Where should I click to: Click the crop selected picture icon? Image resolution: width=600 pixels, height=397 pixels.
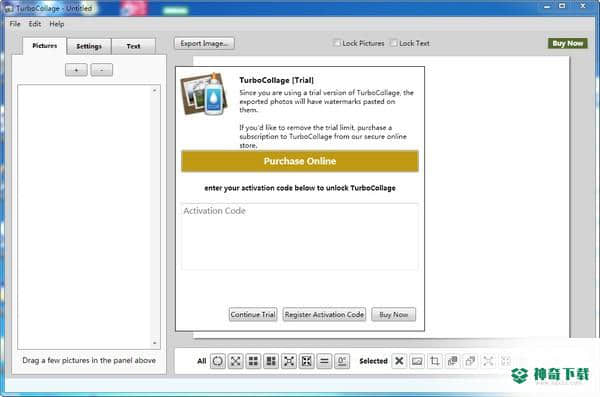(x=435, y=361)
